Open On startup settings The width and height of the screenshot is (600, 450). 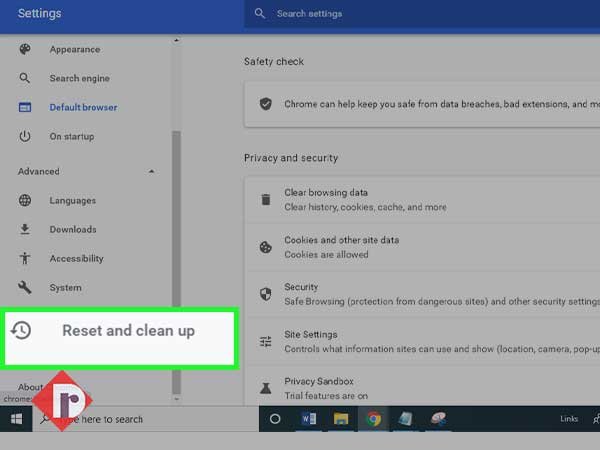click(72, 136)
